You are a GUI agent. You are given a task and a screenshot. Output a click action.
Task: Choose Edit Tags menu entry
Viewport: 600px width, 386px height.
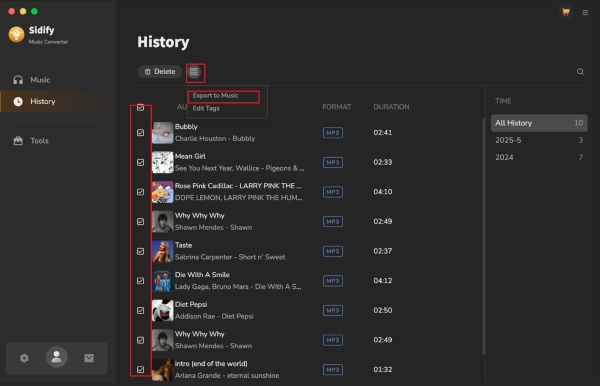206,108
